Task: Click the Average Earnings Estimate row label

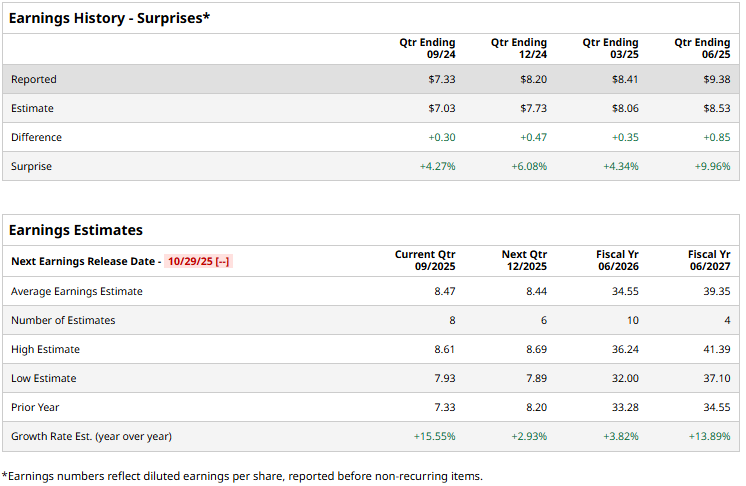Action: point(77,291)
